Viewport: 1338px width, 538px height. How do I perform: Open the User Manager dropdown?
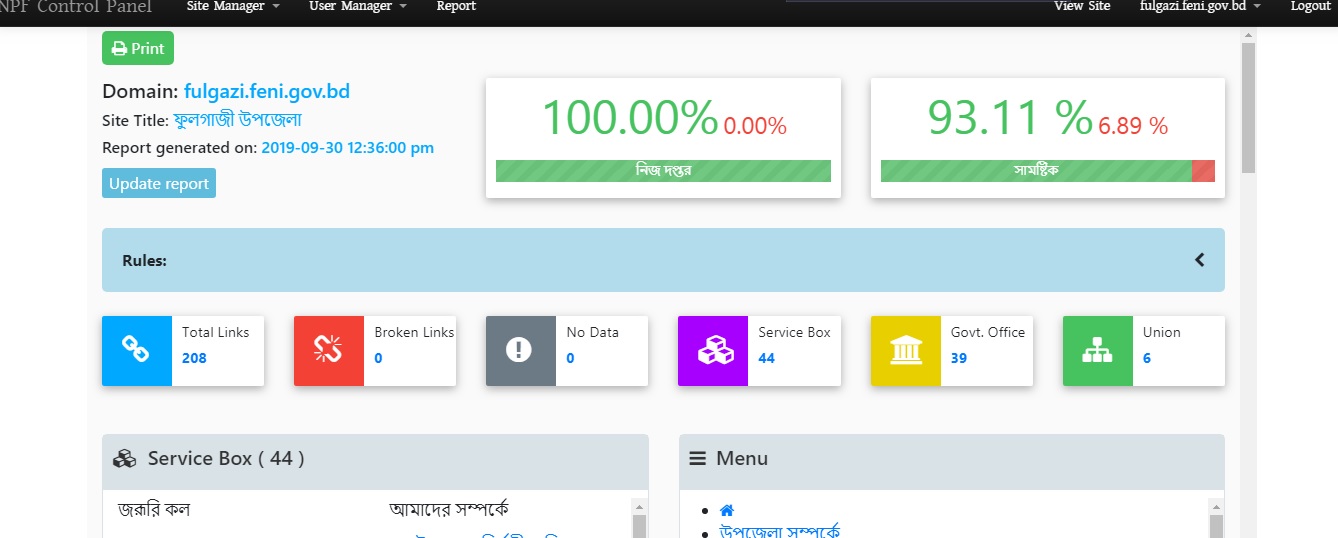pos(357,7)
